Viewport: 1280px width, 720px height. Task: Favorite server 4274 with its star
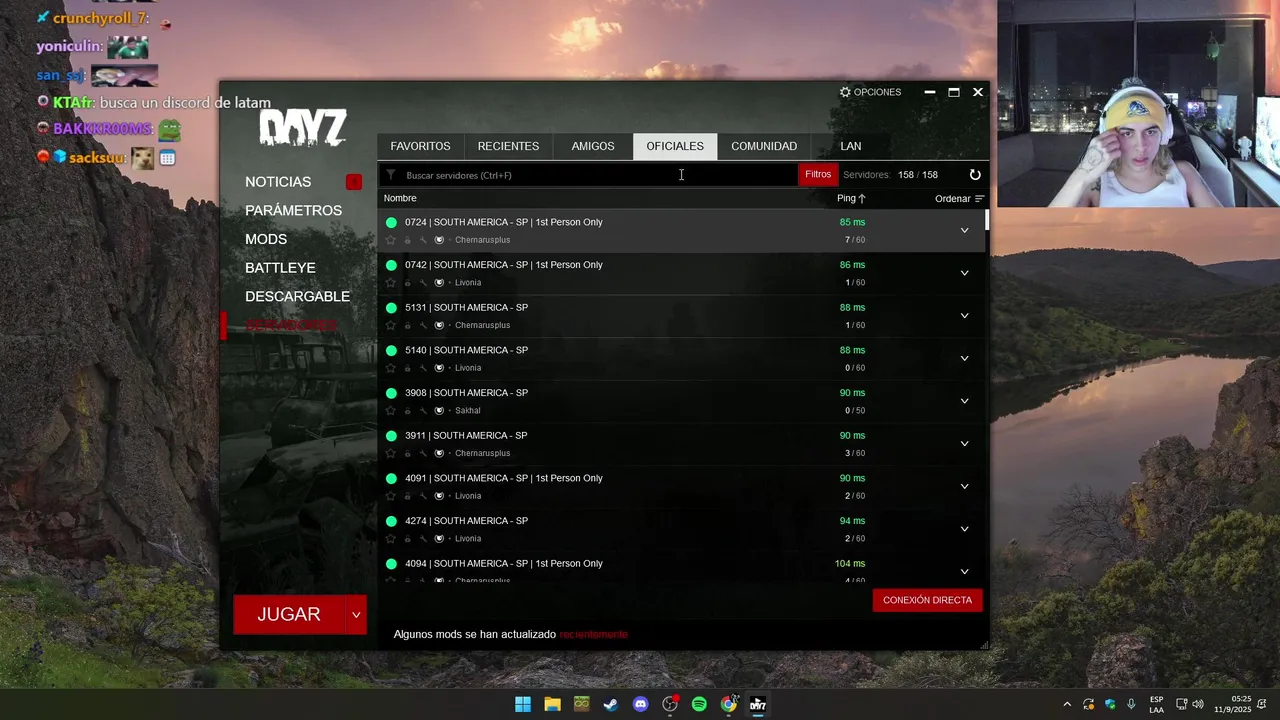pyautogui.click(x=391, y=539)
